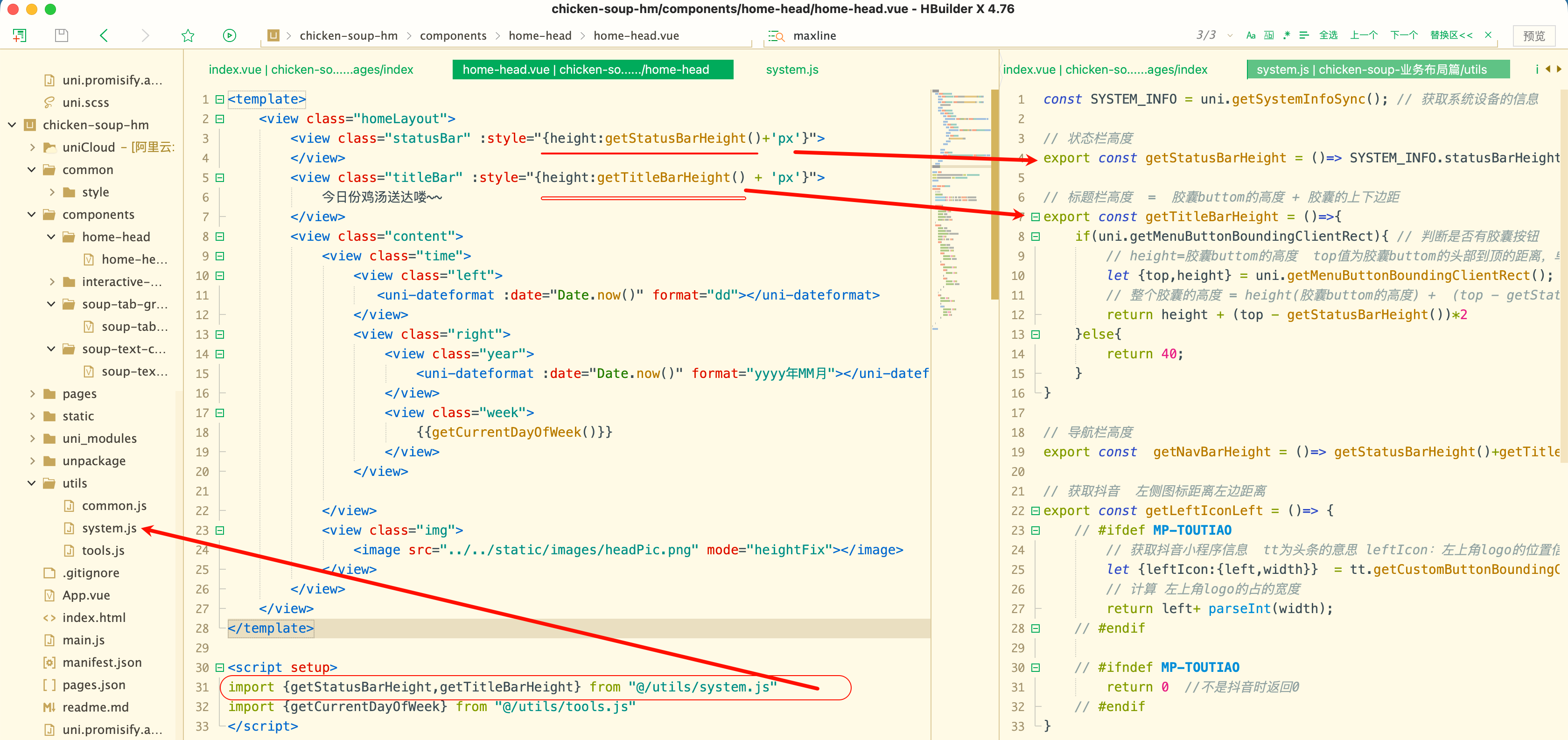Click the run play icon
Image resolution: width=1568 pixels, height=740 pixels.
pos(229,35)
